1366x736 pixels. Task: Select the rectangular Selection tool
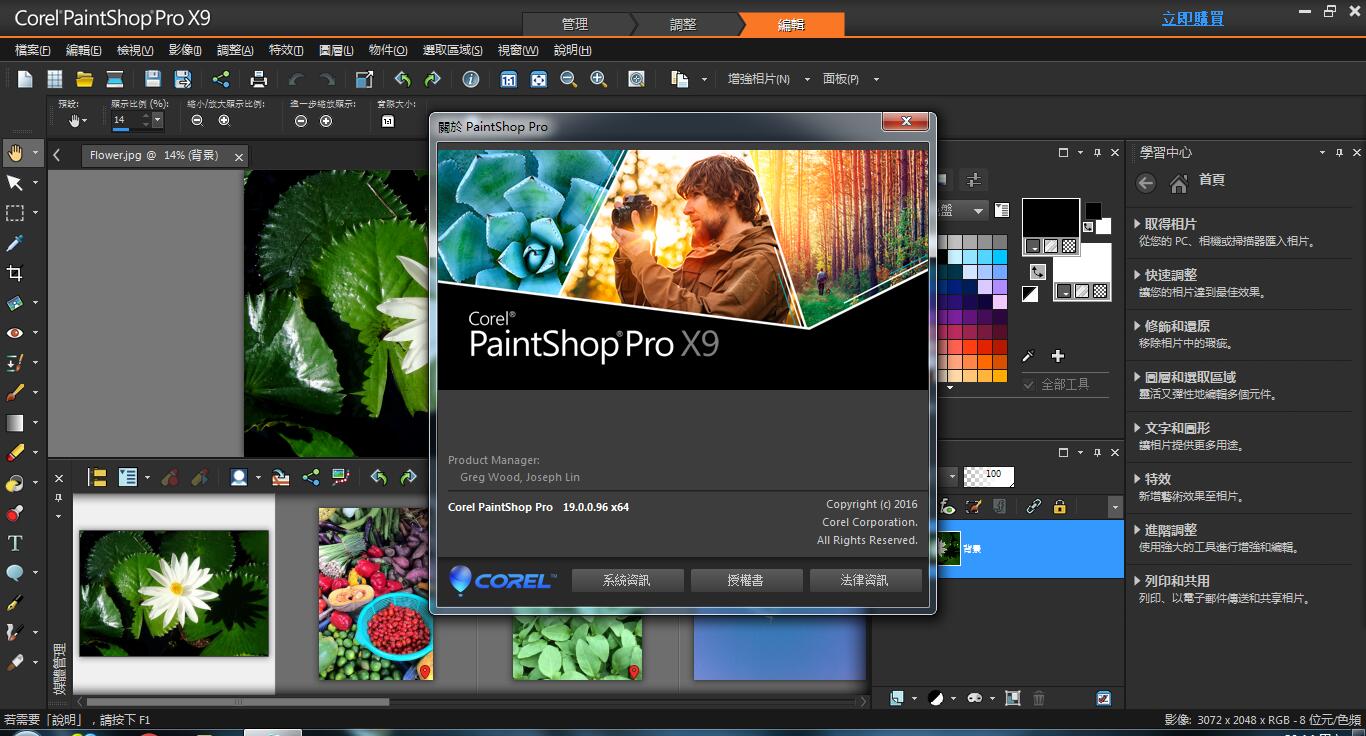pyautogui.click(x=15, y=213)
